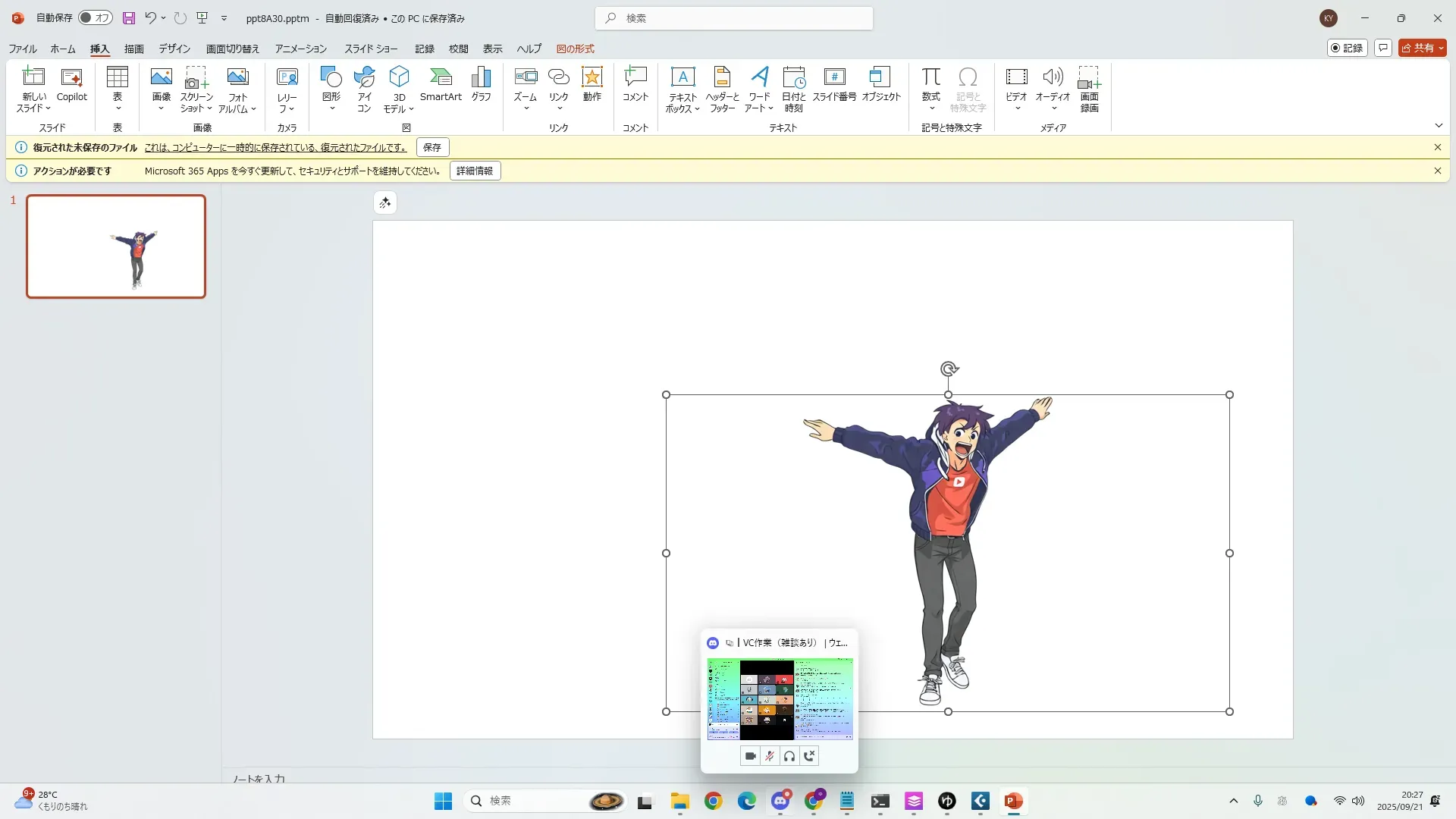
Task: Click the save (保存) button in the notification bar
Action: [432, 147]
